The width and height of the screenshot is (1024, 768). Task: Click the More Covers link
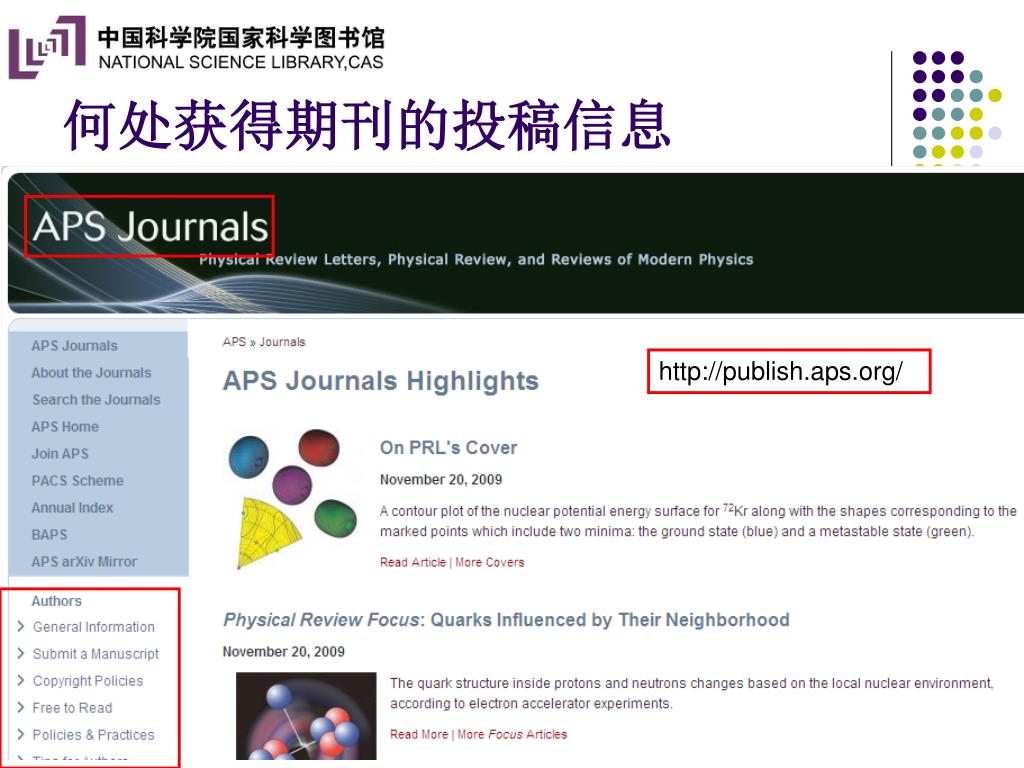(490, 562)
